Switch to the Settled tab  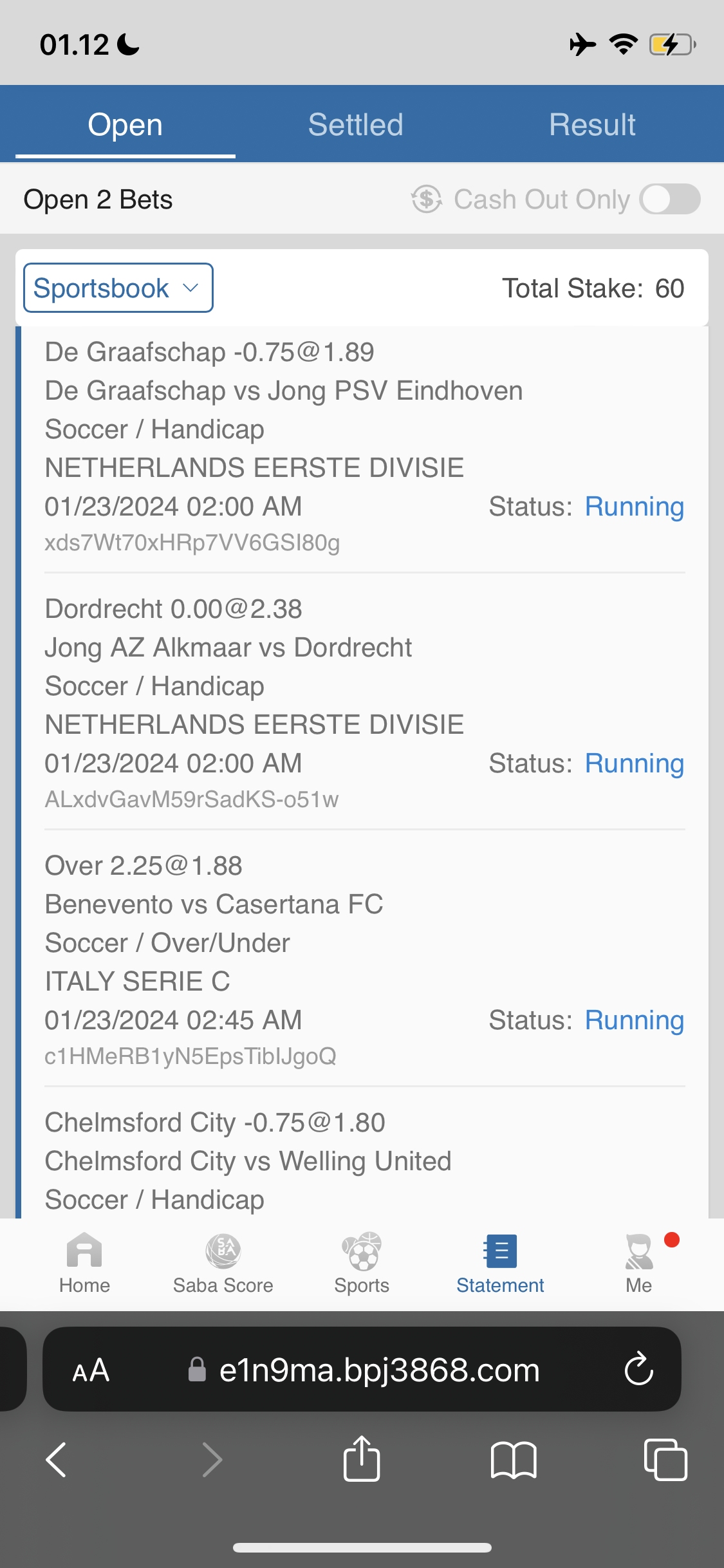(x=355, y=124)
